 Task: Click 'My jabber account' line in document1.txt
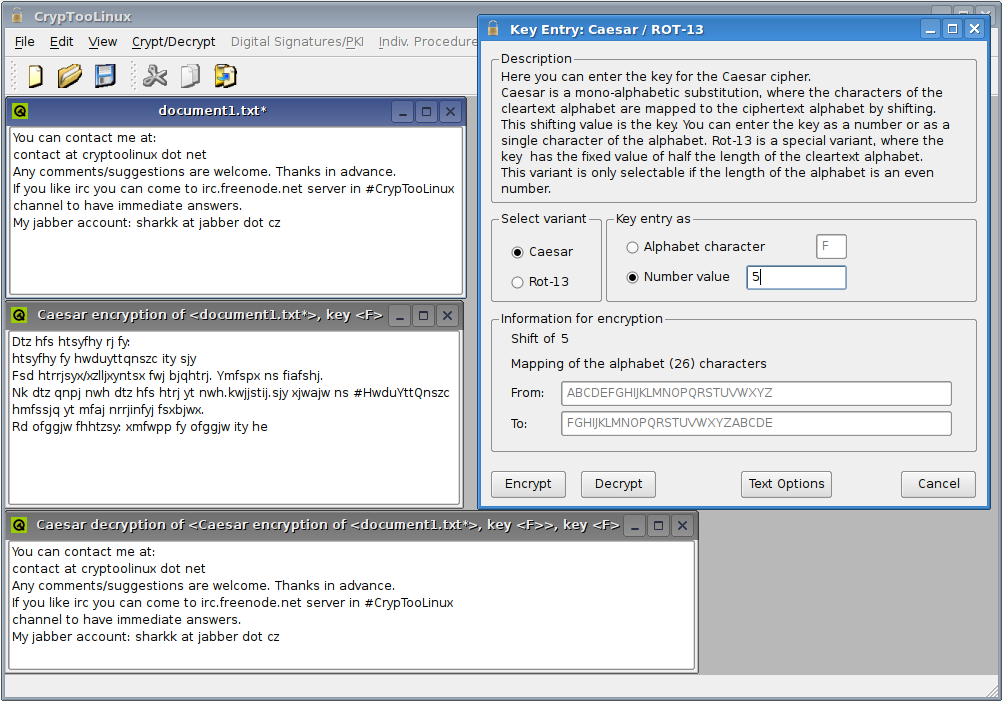(146, 223)
